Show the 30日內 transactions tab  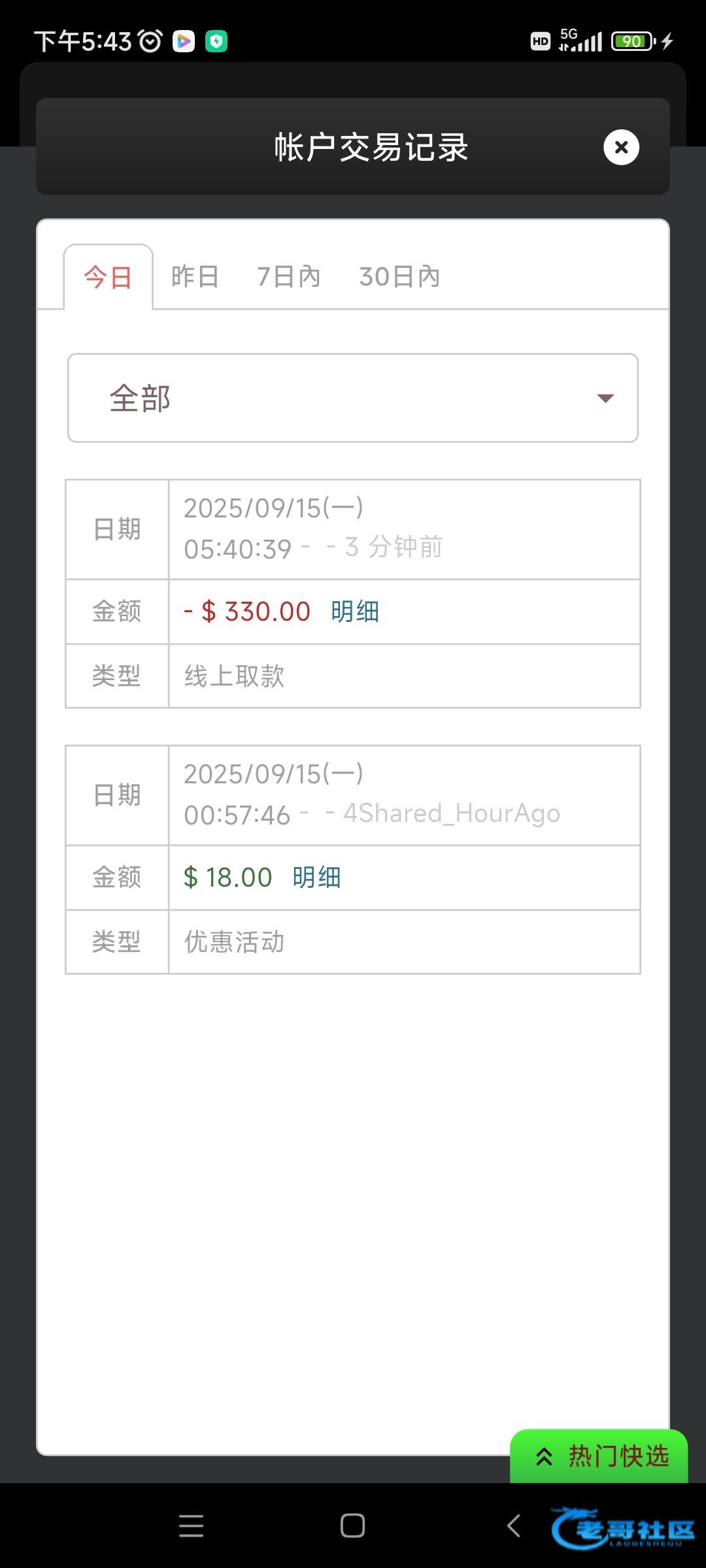399,277
